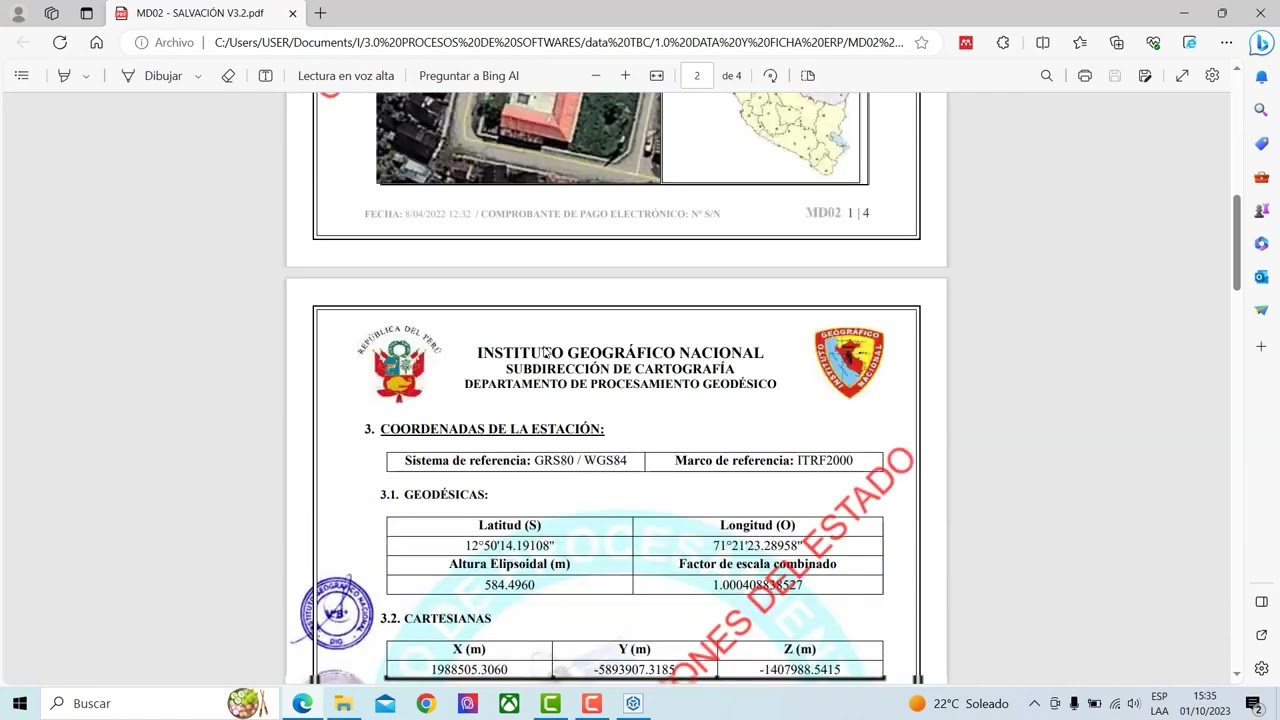The height and width of the screenshot is (720, 1280).
Task: Click the page number input field
Action: click(697, 76)
